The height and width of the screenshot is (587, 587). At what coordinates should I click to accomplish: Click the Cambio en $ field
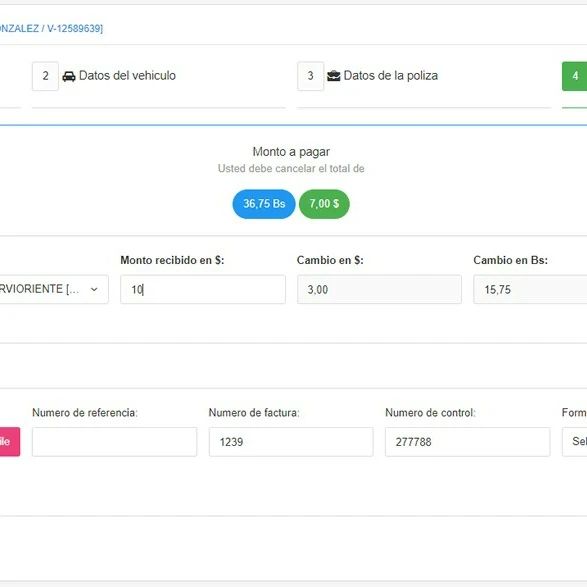[379, 289]
